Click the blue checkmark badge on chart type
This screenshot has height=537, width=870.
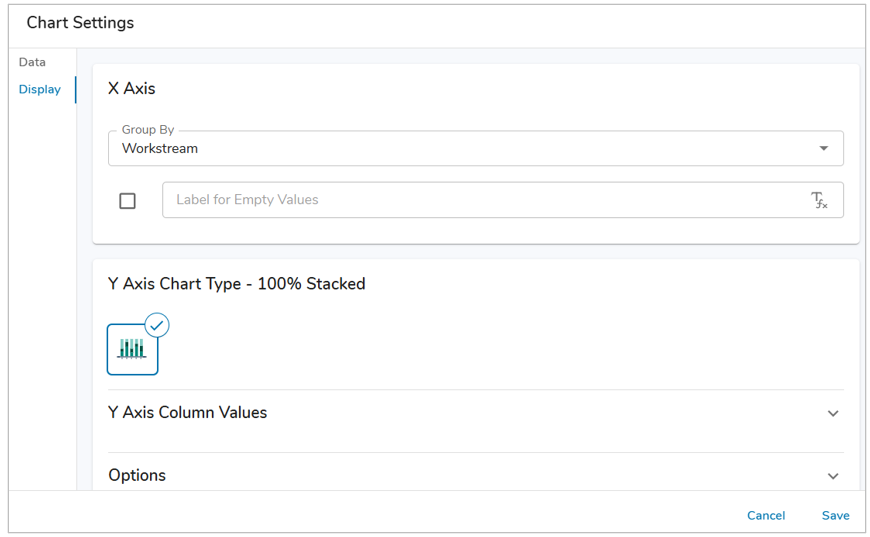pyautogui.click(x=157, y=326)
